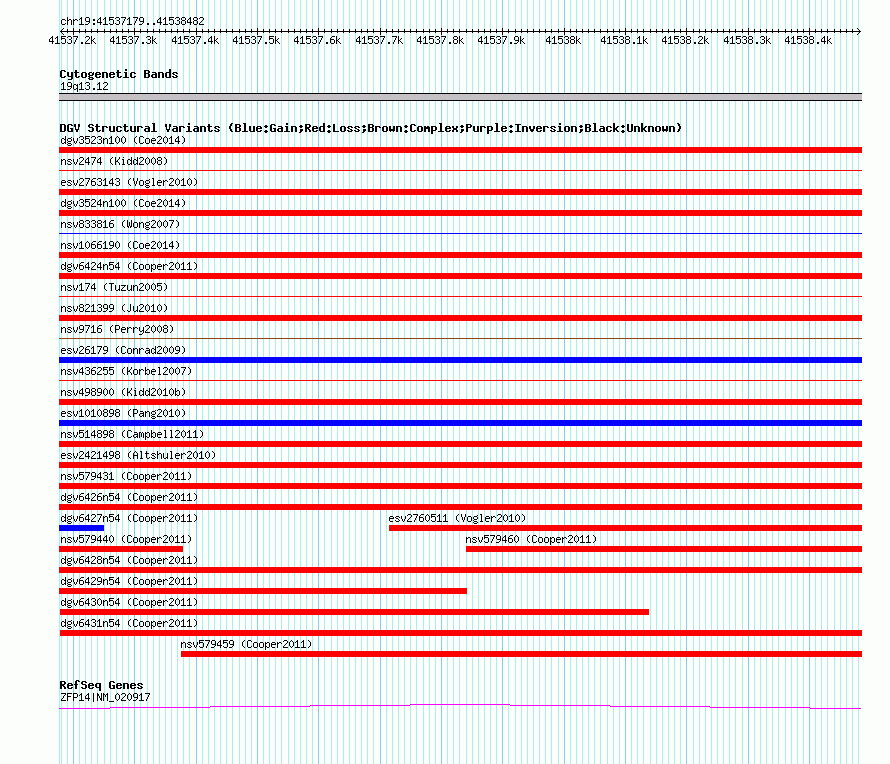Click the short red nsv579440 loss bar
This screenshot has width=890, height=764.
(x=121, y=549)
